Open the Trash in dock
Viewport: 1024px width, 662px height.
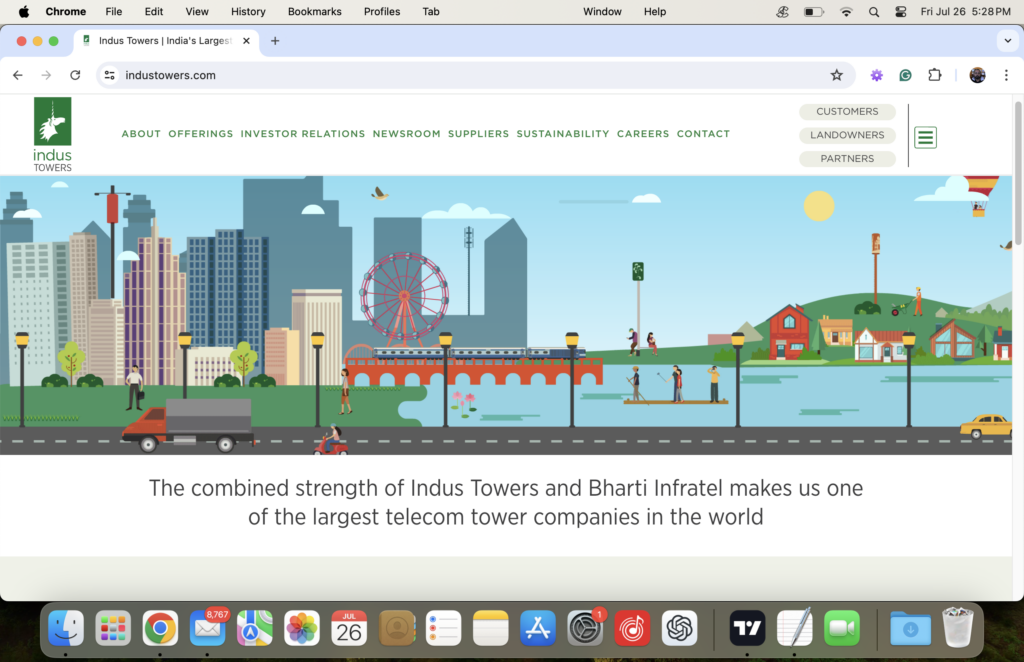pyautogui.click(x=957, y=628)
